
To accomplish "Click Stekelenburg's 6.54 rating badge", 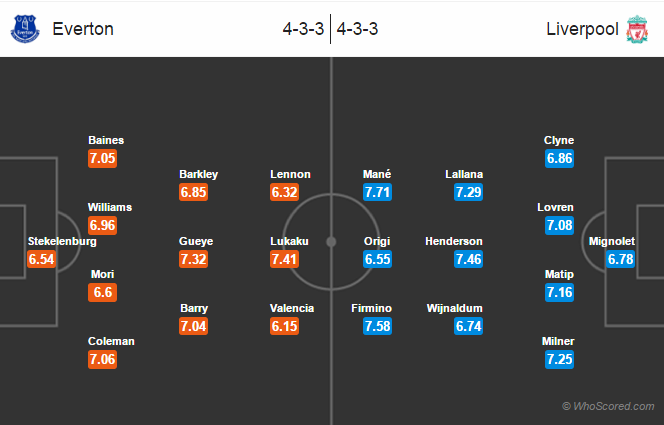I will (42, 259).
